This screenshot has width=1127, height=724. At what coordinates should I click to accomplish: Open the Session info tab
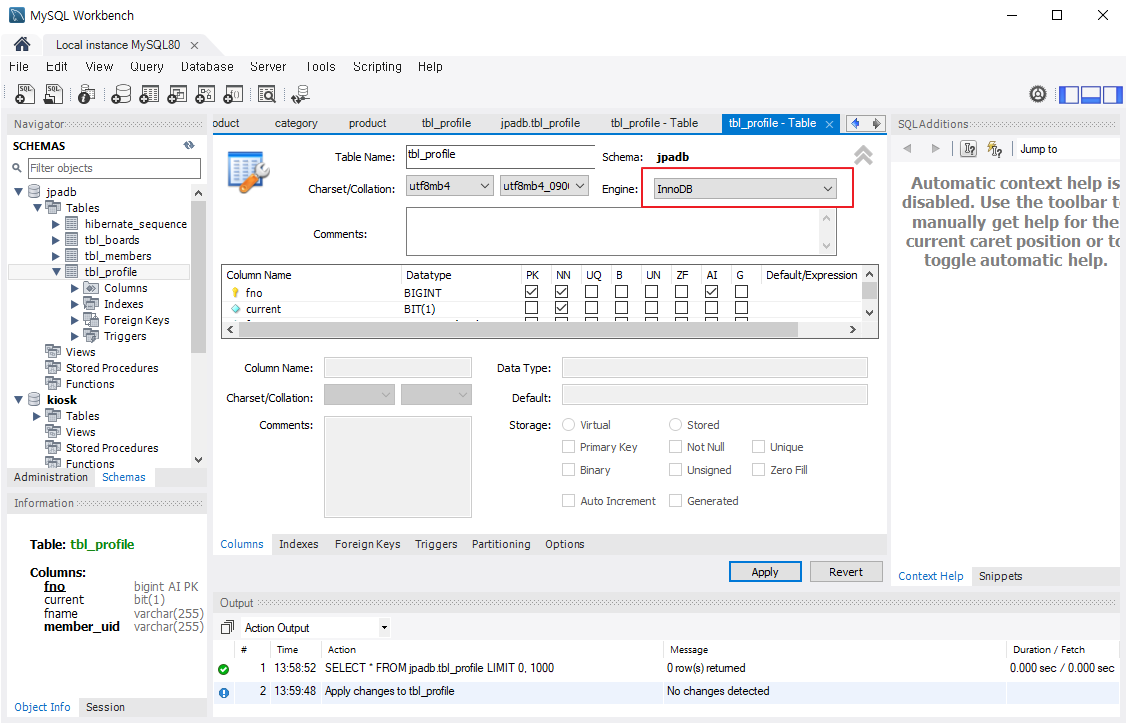coord(105,707)
